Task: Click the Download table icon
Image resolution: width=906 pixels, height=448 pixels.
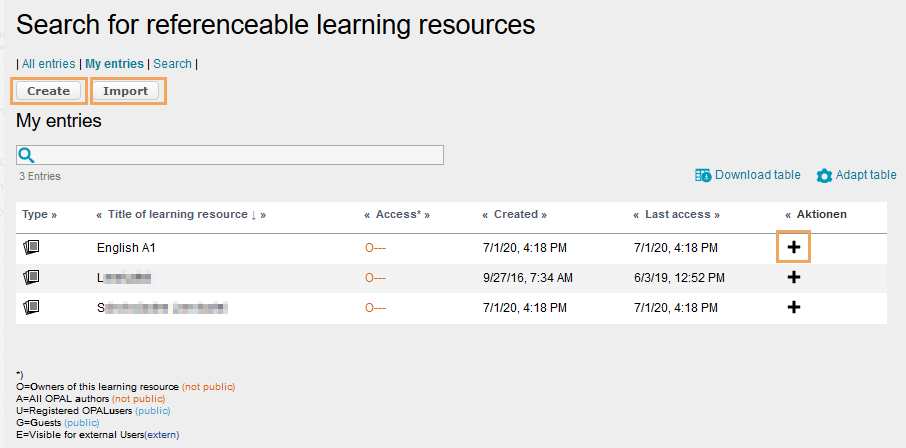Action: coord(703,175)
